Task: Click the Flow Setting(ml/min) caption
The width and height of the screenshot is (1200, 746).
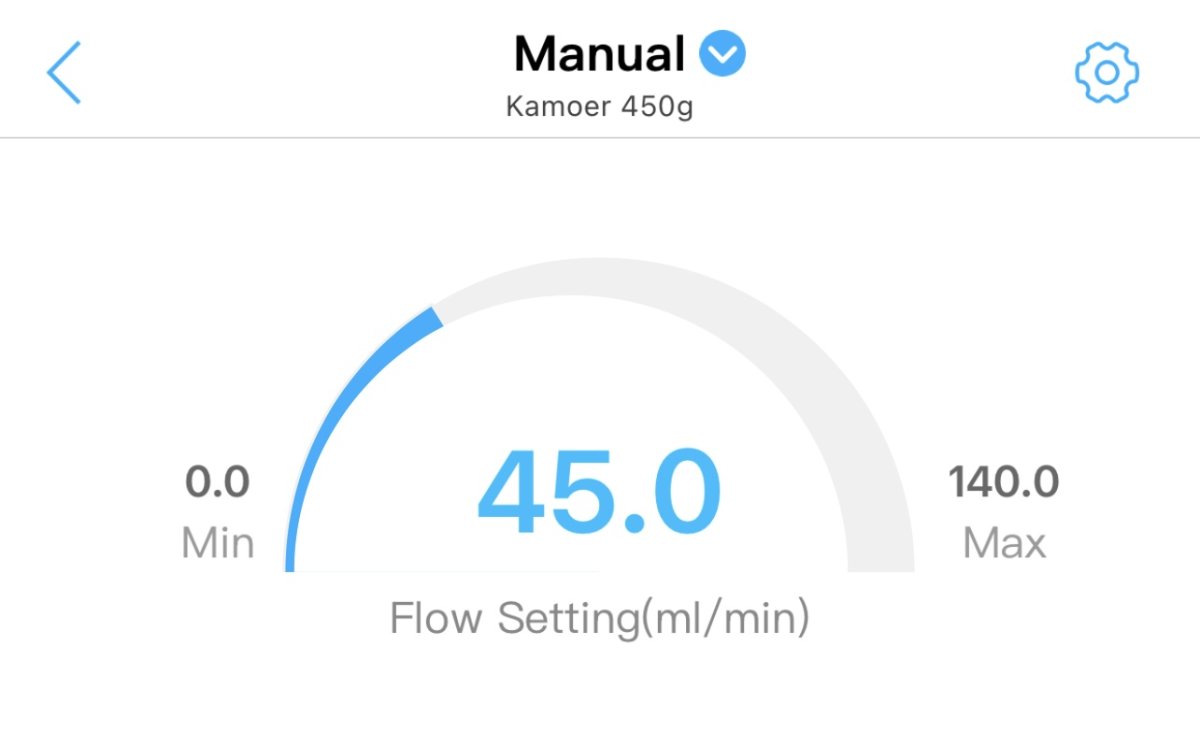Action: [x=599, y=618]
